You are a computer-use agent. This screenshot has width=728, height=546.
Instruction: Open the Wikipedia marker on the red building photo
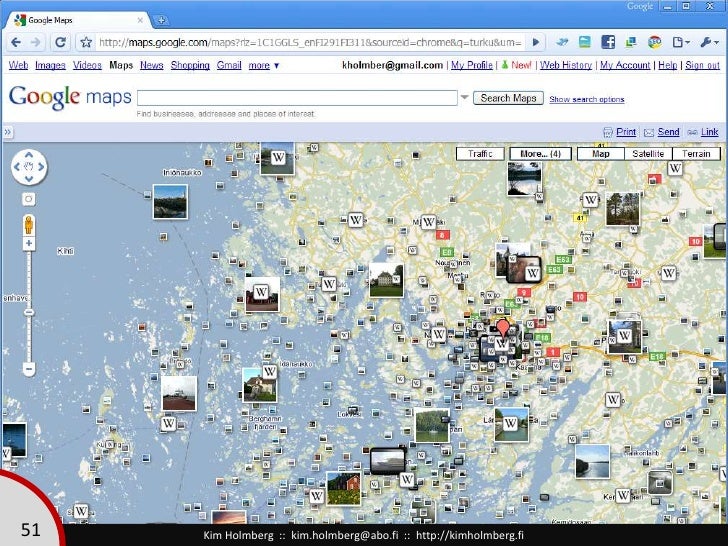coord(261,292)
